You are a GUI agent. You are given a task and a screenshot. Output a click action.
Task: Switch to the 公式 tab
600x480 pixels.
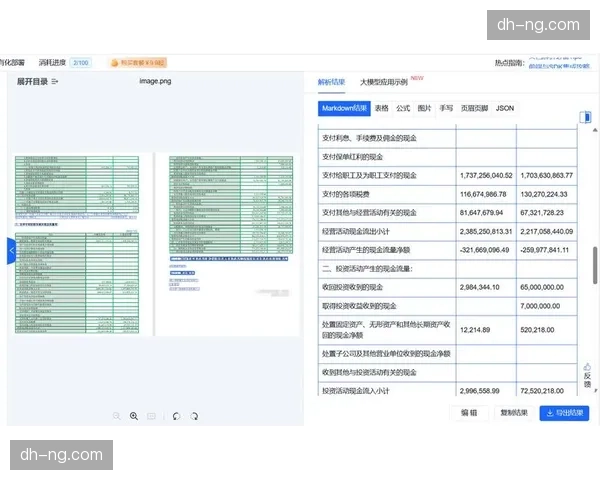[403, 108]
